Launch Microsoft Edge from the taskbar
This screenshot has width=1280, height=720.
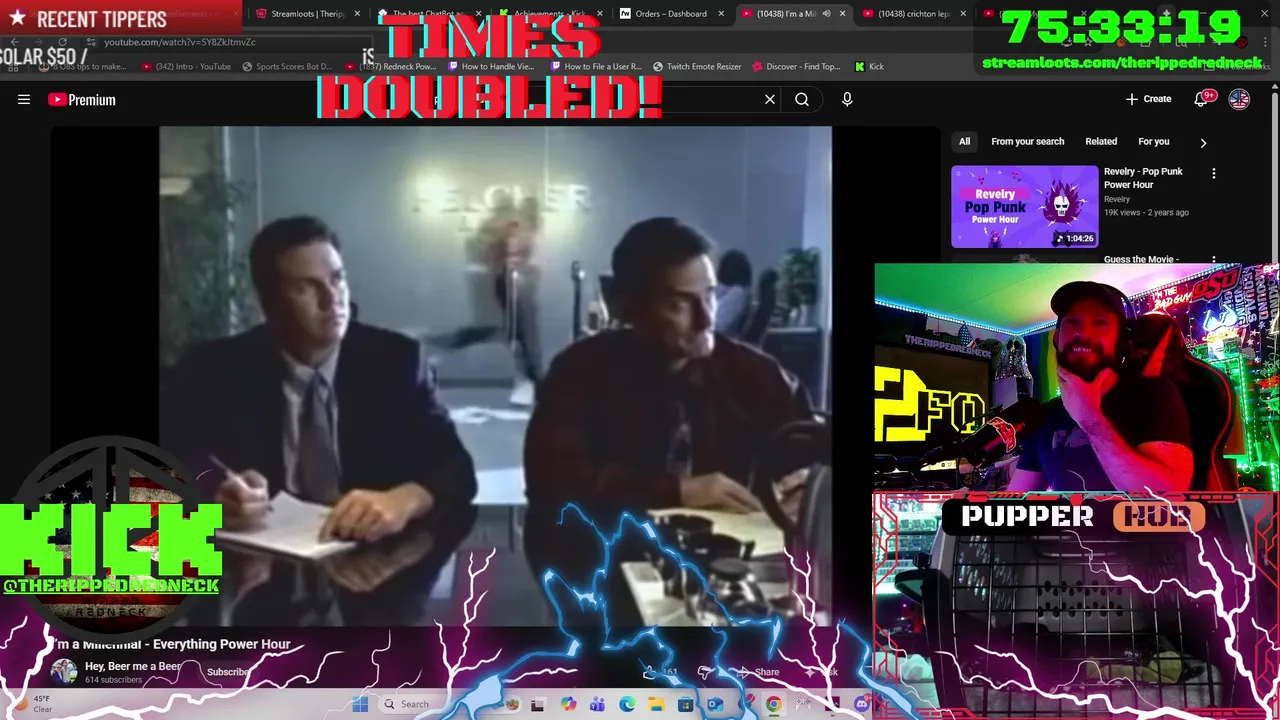(627, 704)
